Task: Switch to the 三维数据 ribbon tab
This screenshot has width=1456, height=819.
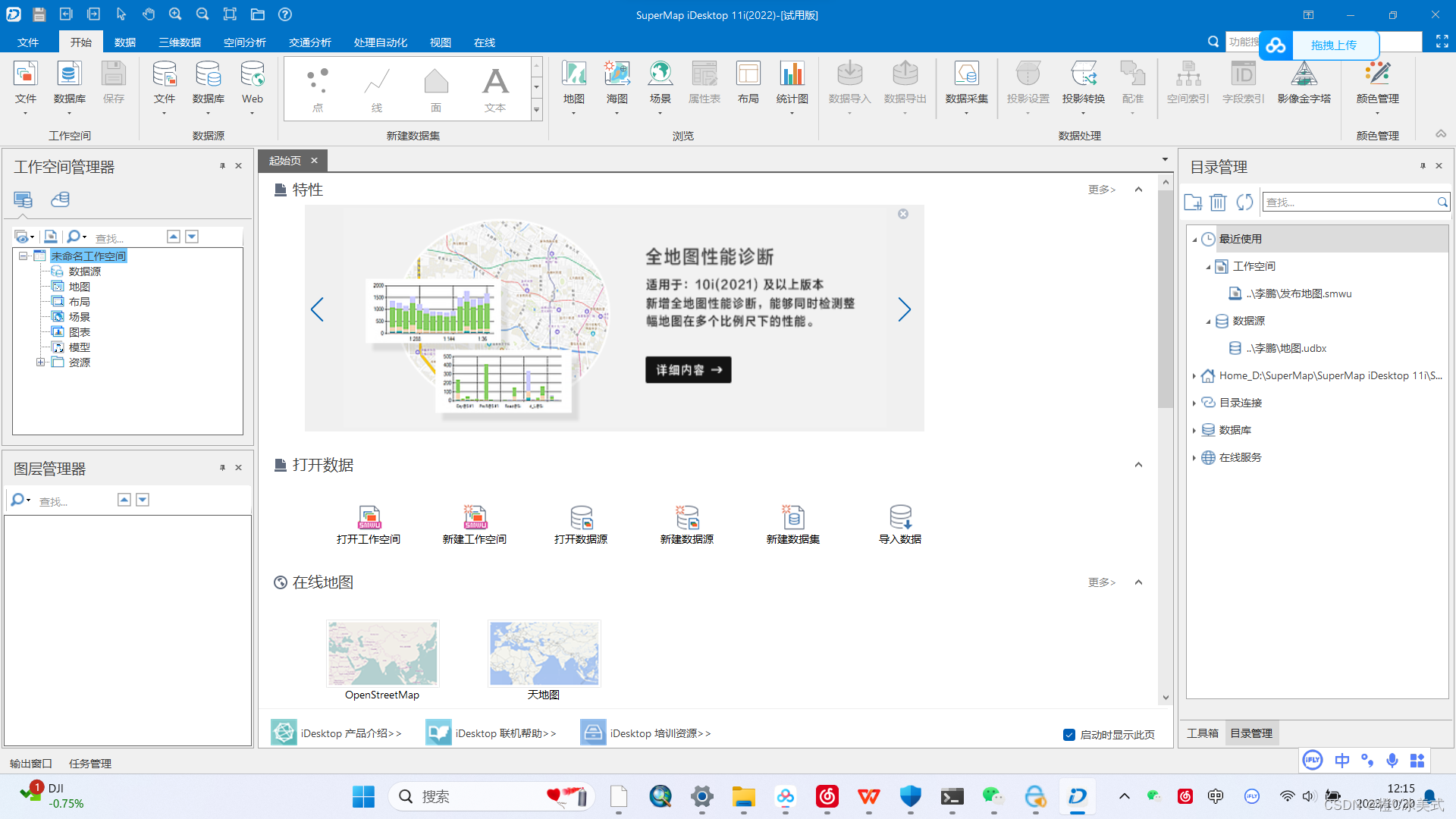Action: 179,42
